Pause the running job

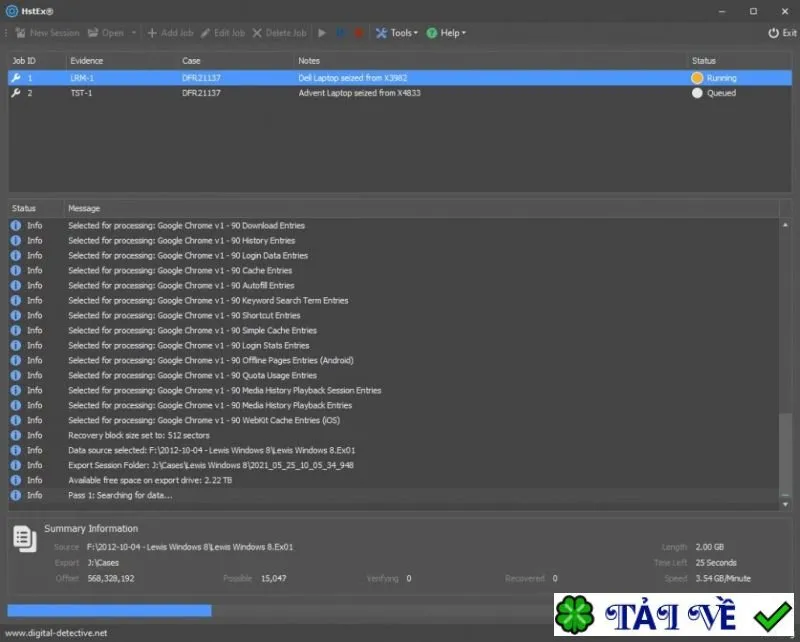341,33
